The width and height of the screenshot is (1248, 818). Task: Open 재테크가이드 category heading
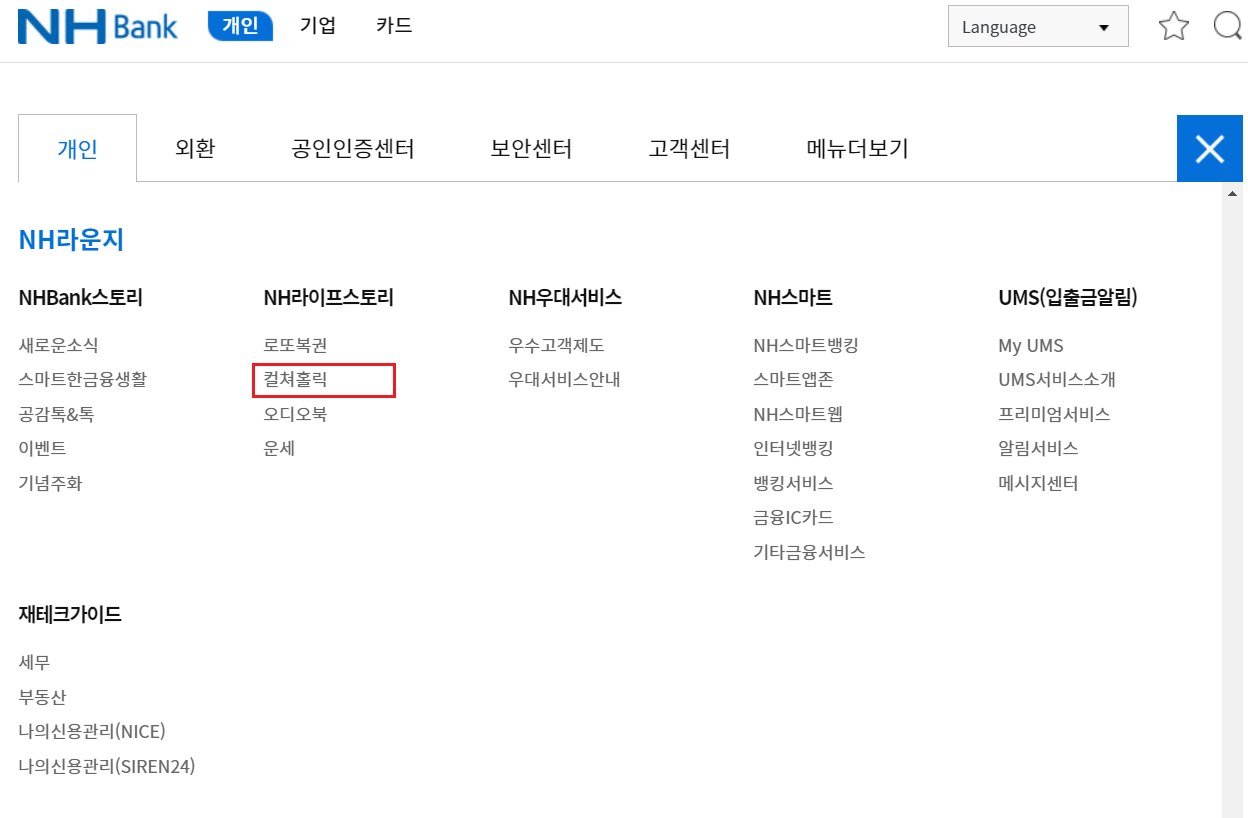pos(70,614)
